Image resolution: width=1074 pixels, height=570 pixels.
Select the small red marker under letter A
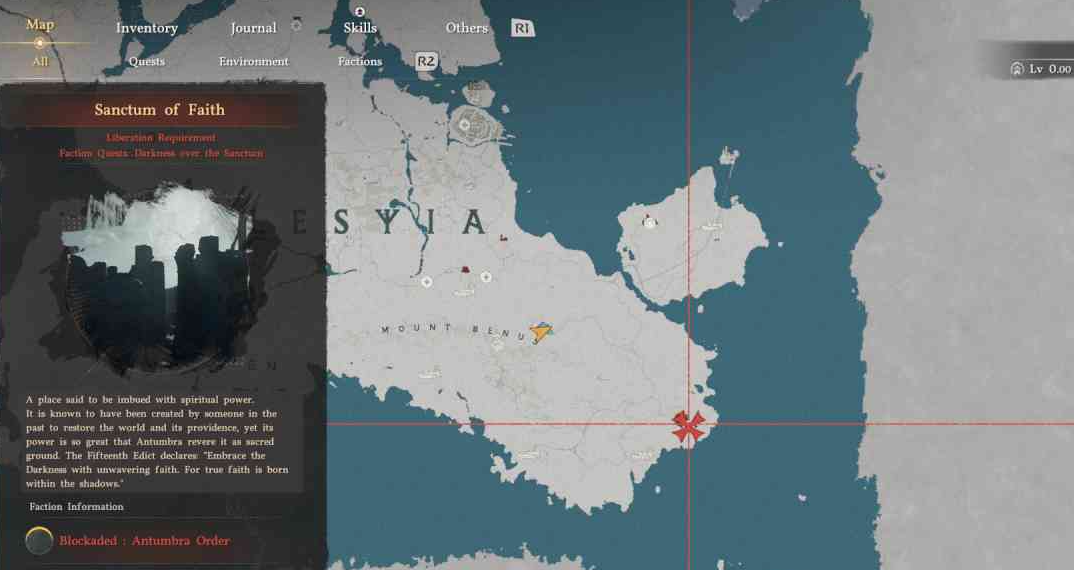[x=503, y=238]
